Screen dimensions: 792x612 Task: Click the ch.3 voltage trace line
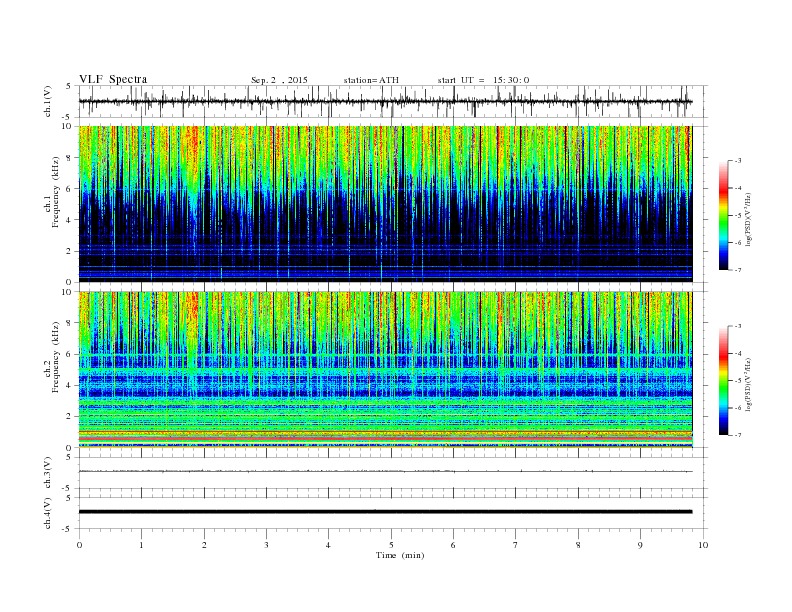pos(385,471)
